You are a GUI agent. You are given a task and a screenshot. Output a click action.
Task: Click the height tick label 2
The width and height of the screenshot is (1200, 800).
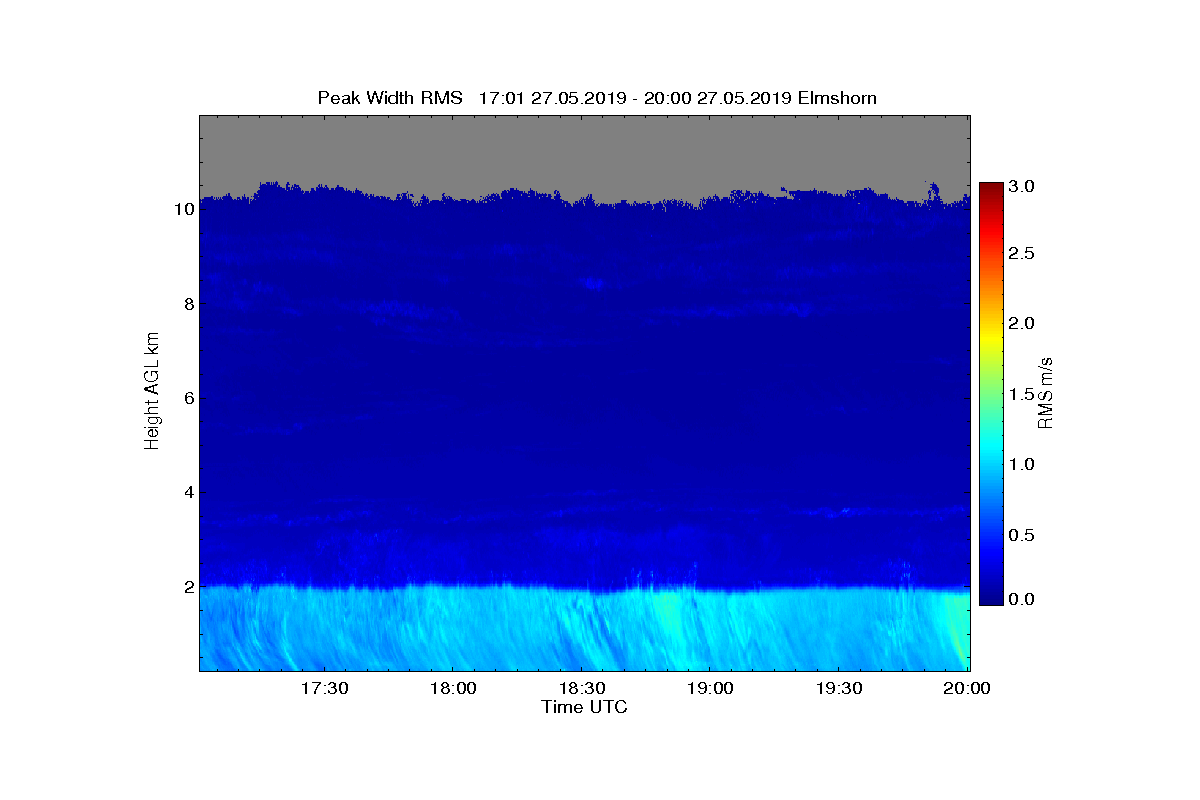(187, 587)
